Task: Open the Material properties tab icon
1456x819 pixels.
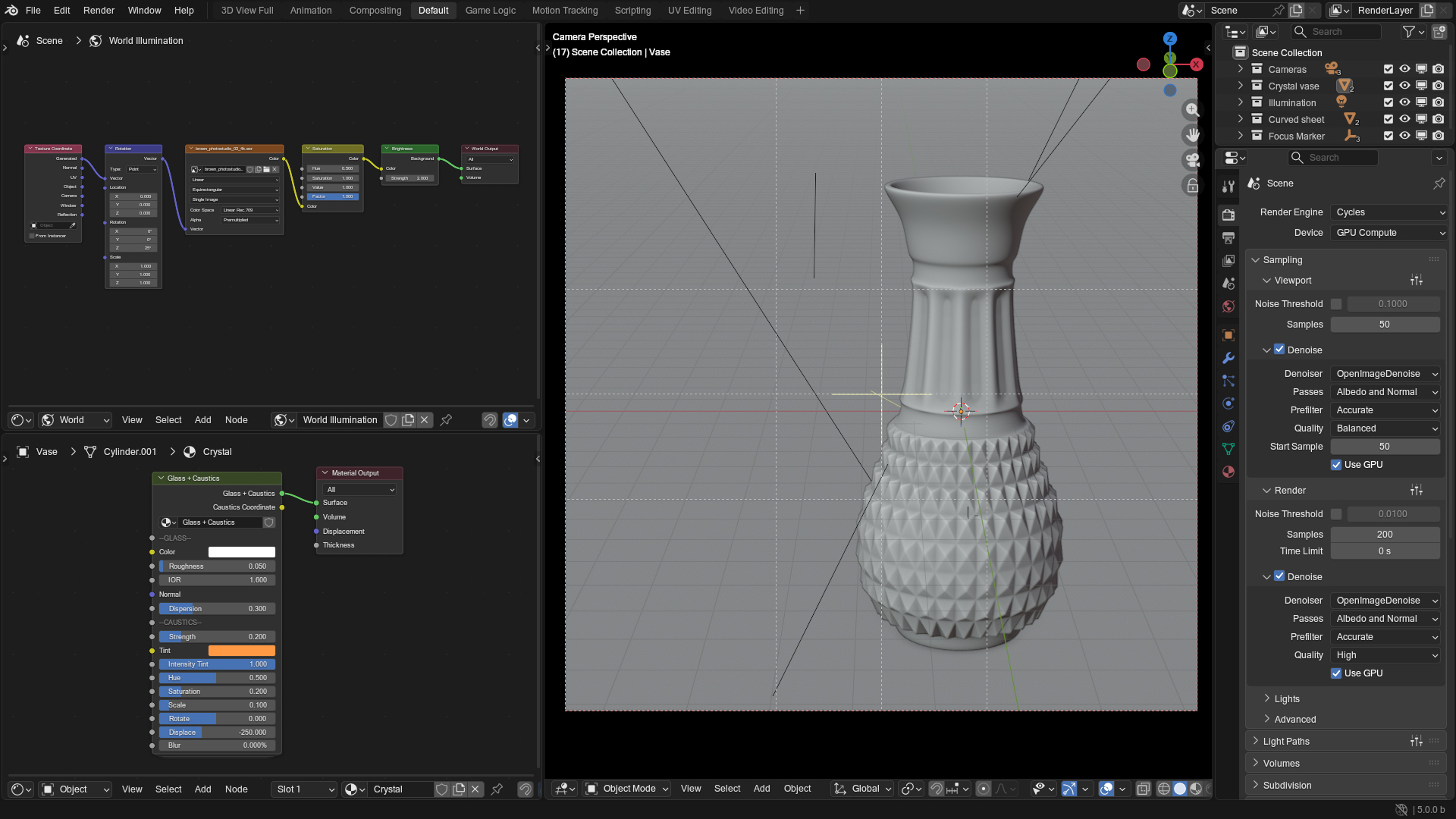Action: (1228, 472)
